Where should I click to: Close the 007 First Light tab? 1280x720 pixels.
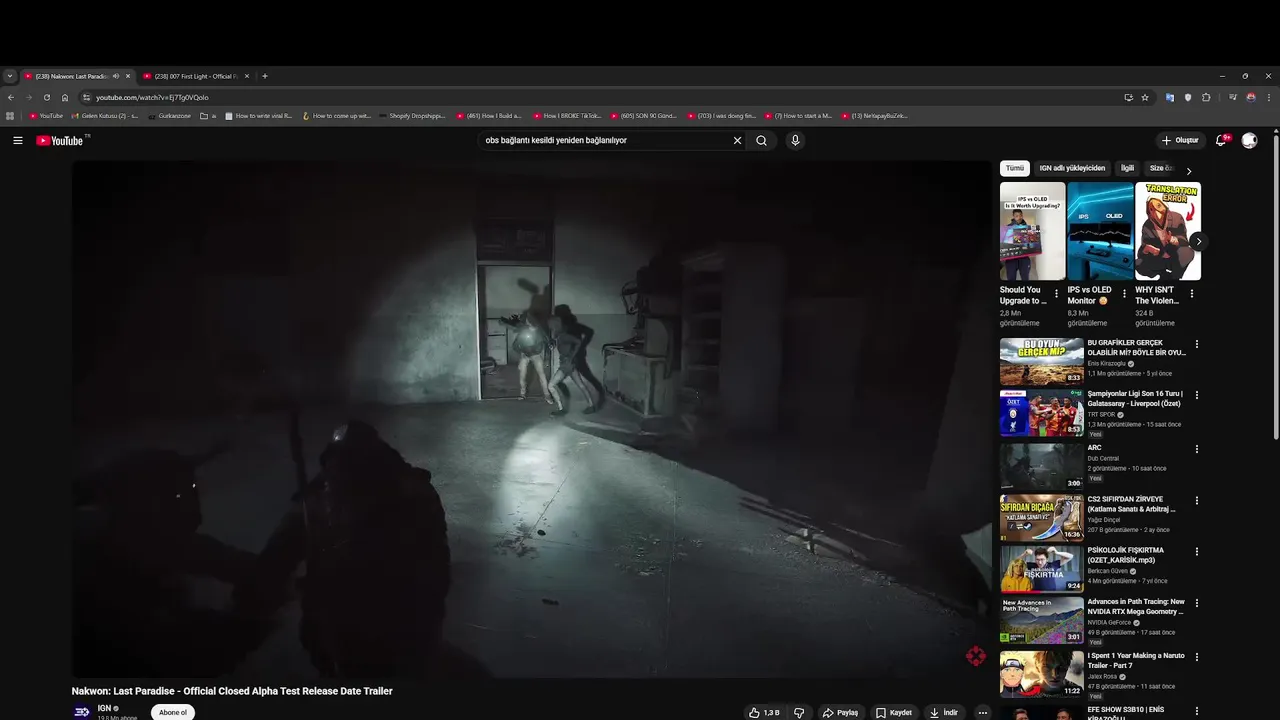pyautogui.click(x=247, y=76)
